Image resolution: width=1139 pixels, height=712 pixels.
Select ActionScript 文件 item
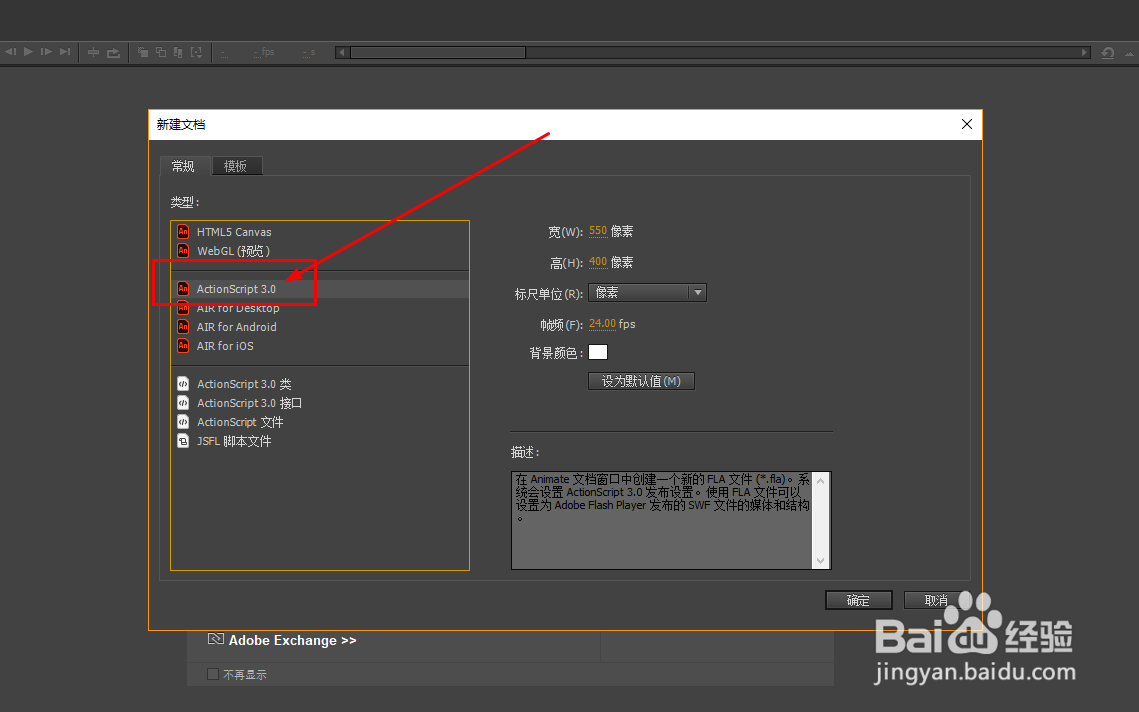320,422
